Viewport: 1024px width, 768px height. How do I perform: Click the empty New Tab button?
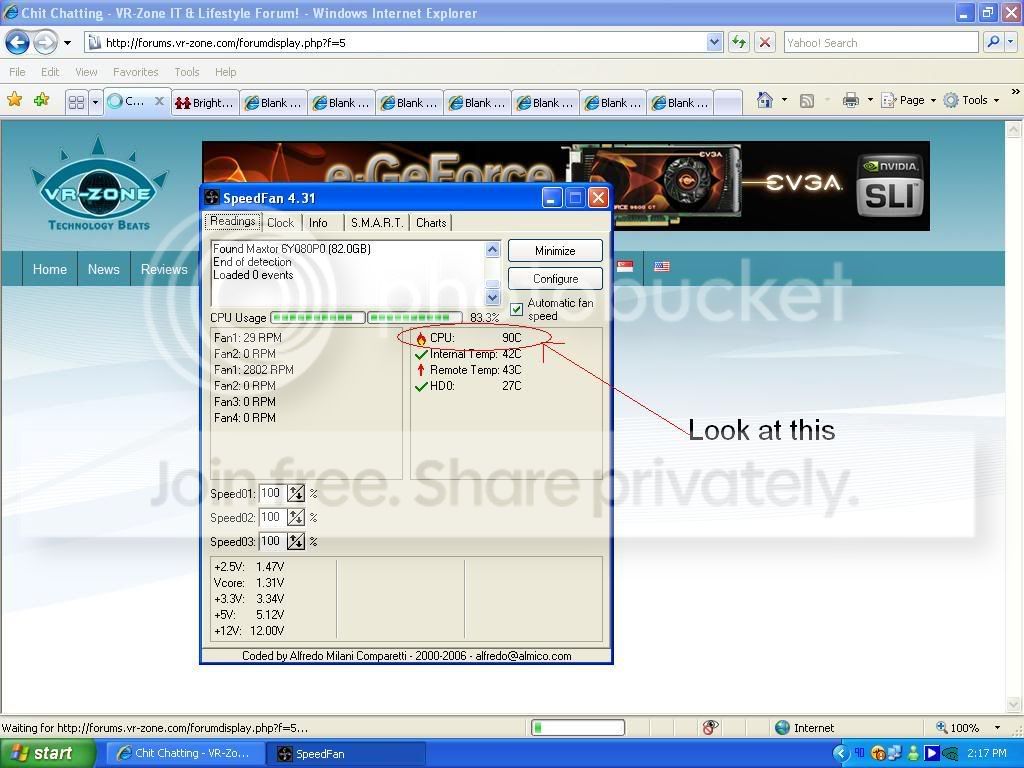728,103
